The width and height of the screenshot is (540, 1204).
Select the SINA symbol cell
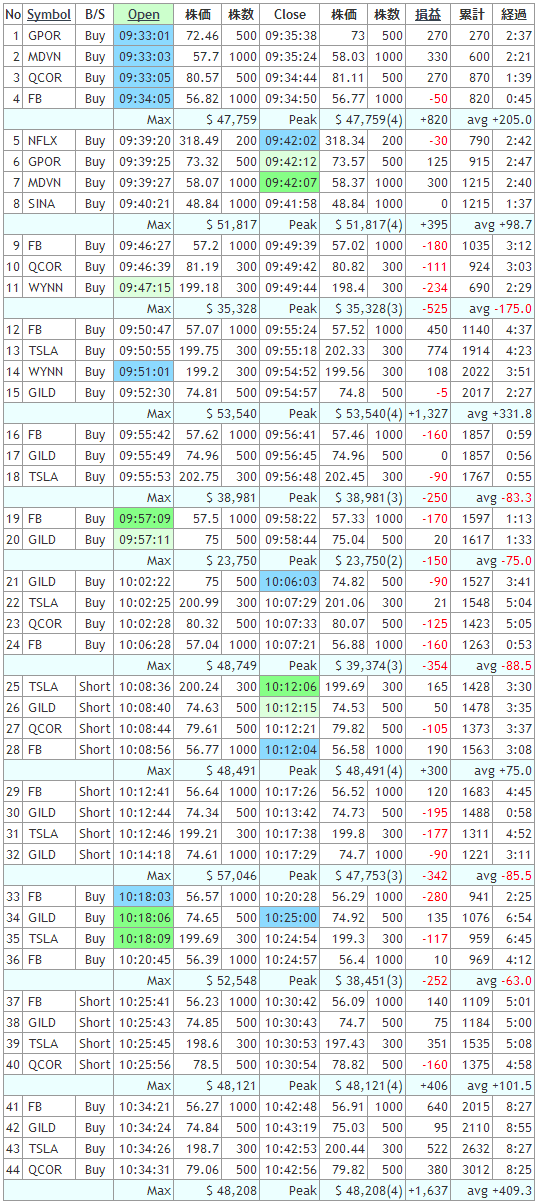point(49,204)
